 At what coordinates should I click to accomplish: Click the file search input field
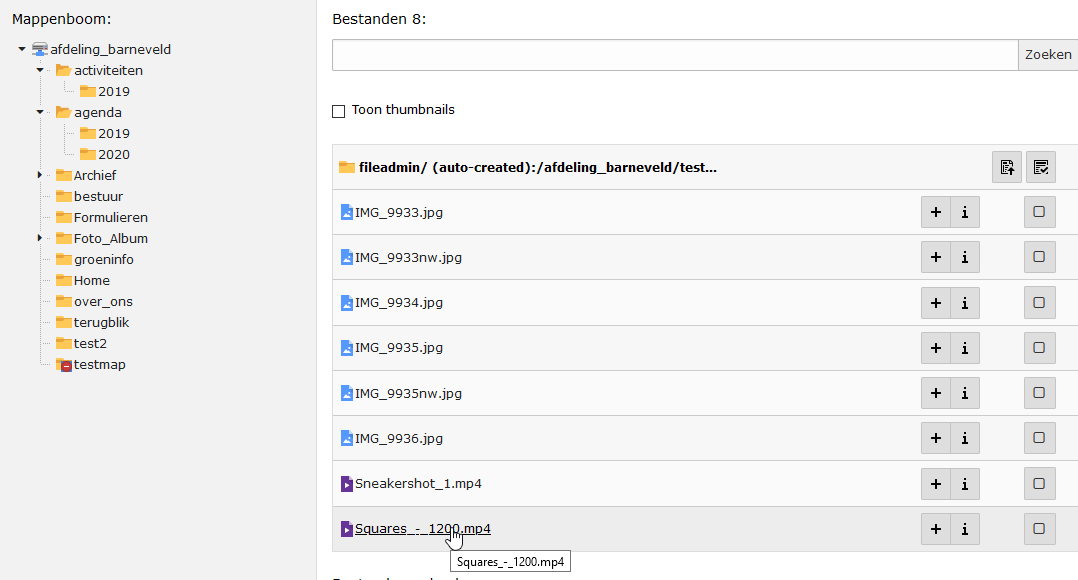tap(675, 55)
